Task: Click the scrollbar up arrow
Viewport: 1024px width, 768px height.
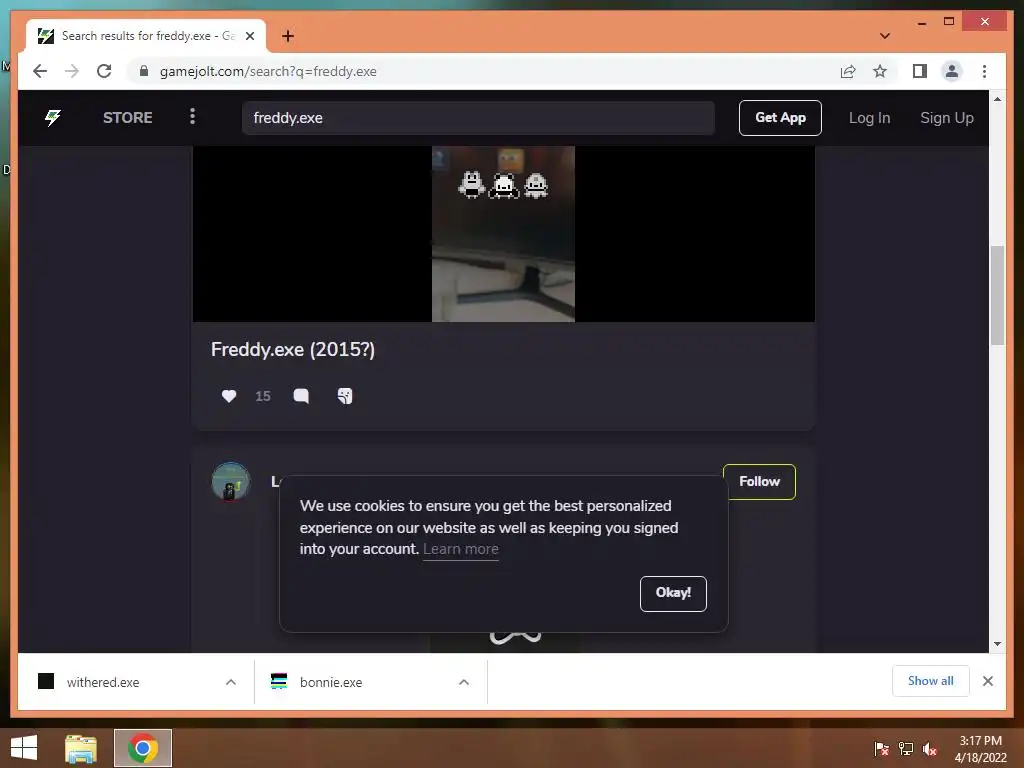Action: (x=997, y=99)
